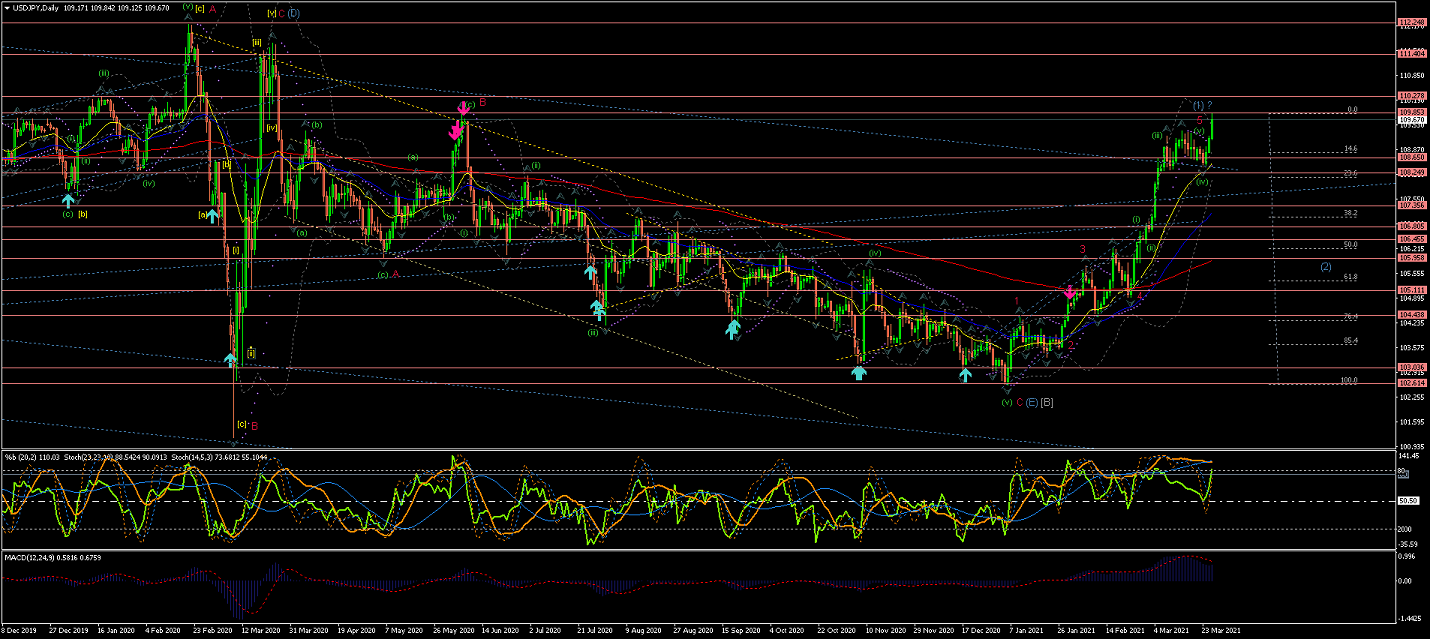The image size is (1430, 639).
Task: Select the [B] wave label at January 2021 low
Action: (1046, 402)
